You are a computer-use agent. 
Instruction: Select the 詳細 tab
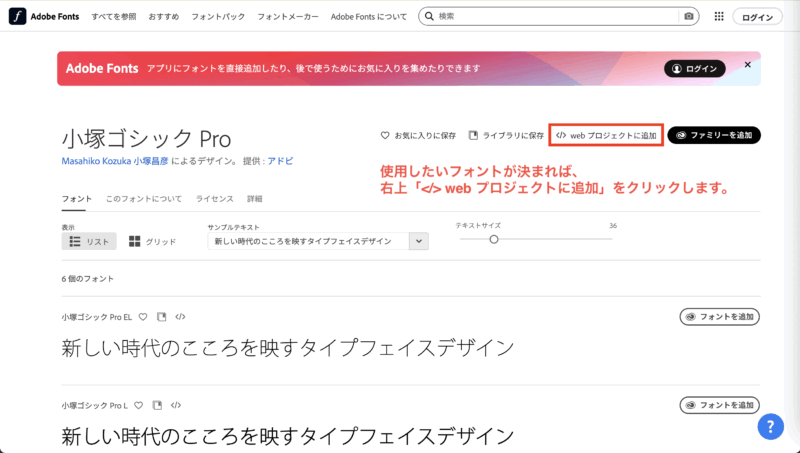click(255, 199)
